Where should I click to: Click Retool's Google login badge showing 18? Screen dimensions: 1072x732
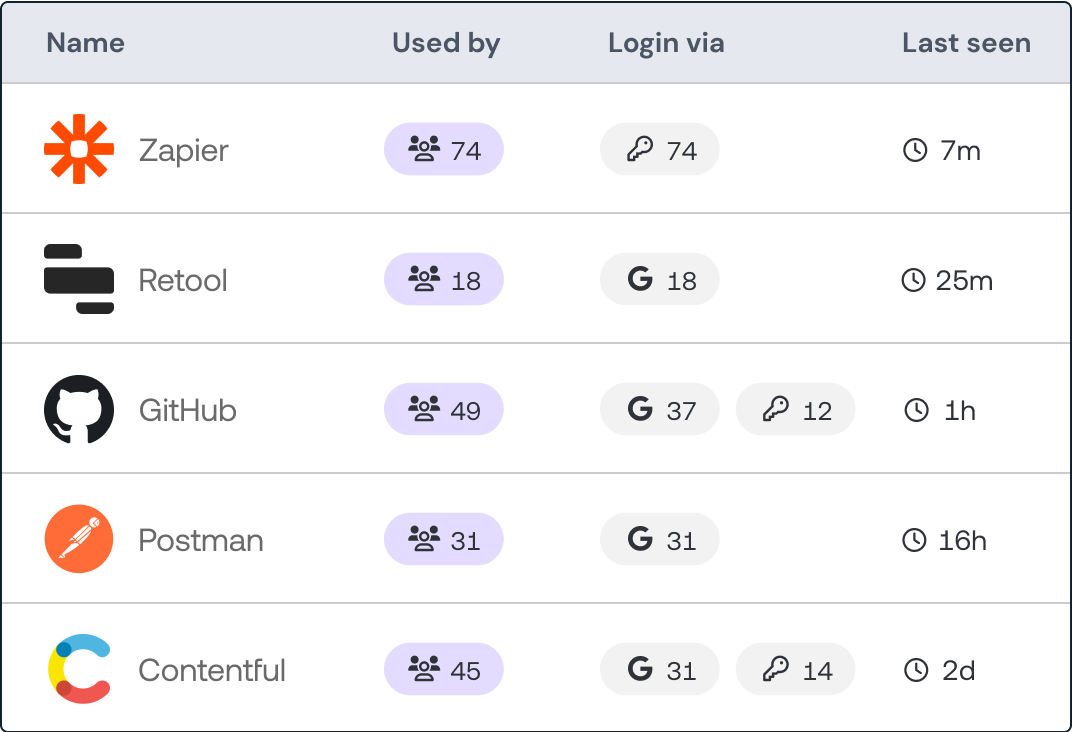(660, 280)
